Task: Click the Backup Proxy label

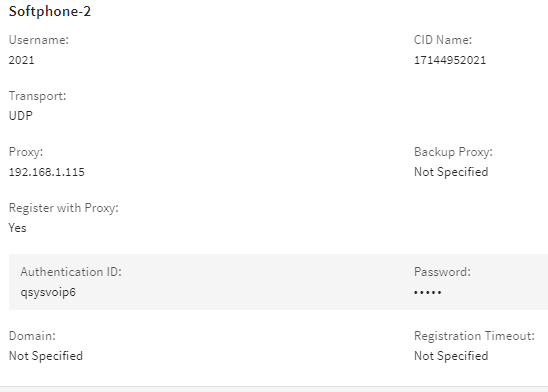Action: (453, 152)
